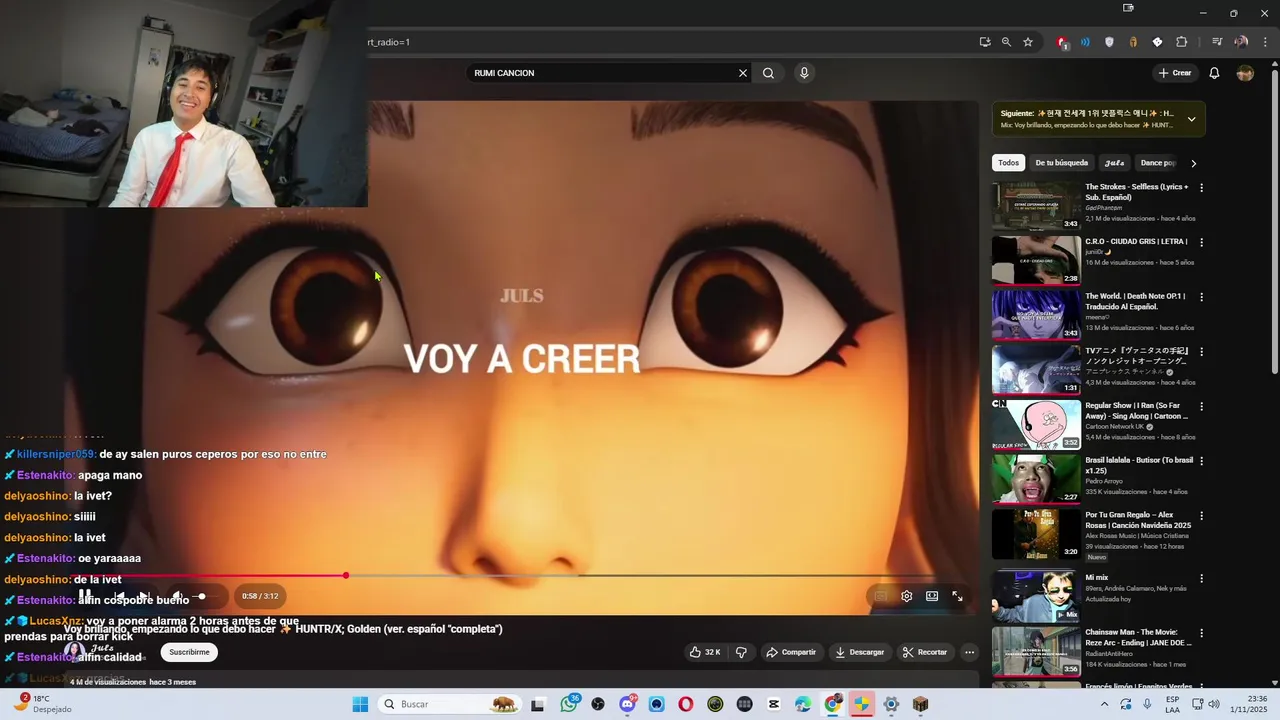Screen dimensions: 1280x720
Task: Pause the video with the pause button
Action: tap(86, 596)
